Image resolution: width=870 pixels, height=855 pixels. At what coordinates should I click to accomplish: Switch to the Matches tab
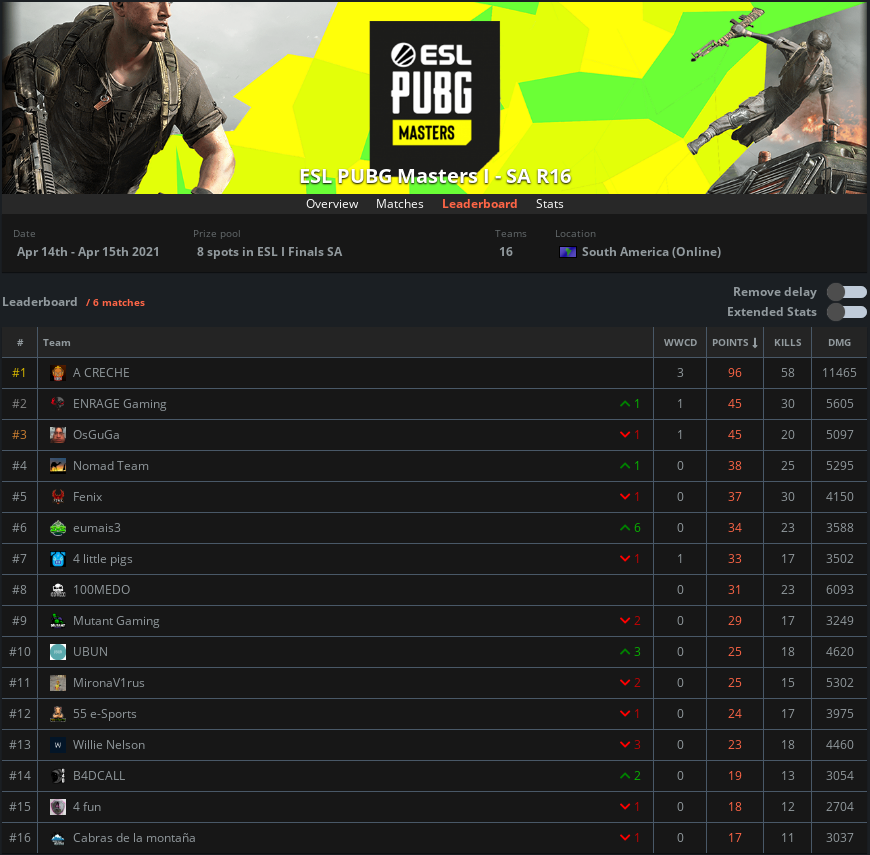[x=399, y=204]
